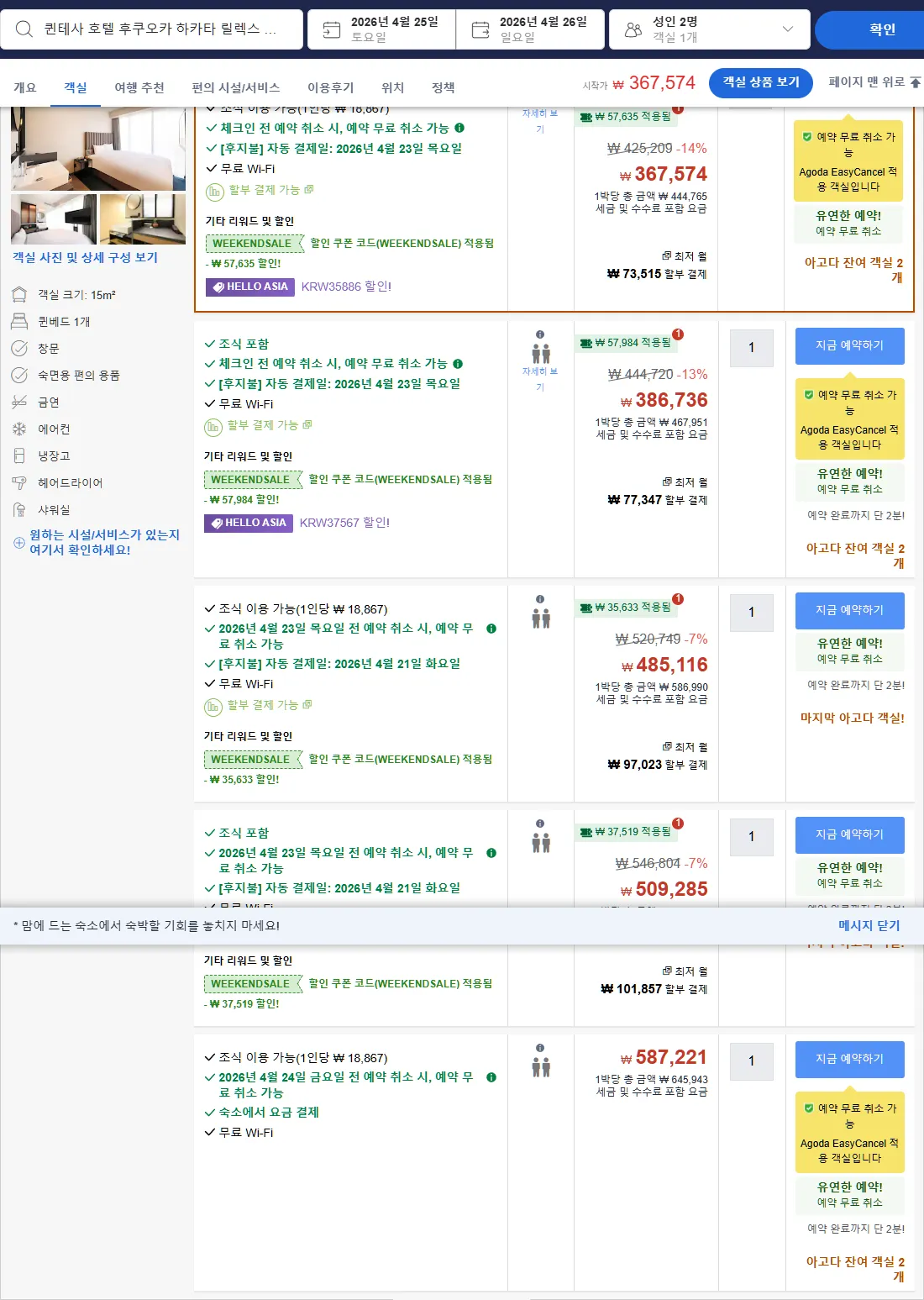
Task: Open room quantity dropdown for the ₩386,736 offer
Action: point(752,347)
